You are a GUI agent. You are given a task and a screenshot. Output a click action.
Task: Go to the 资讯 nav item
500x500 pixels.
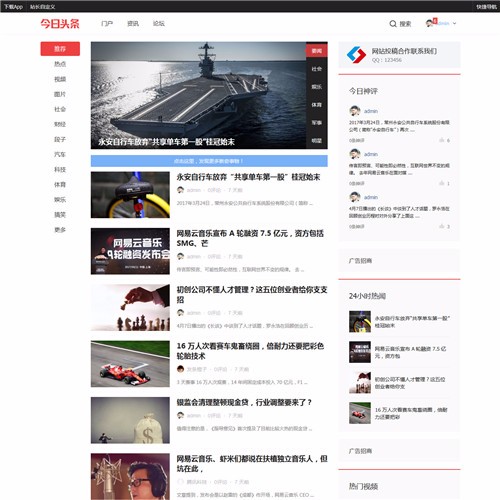133,23
